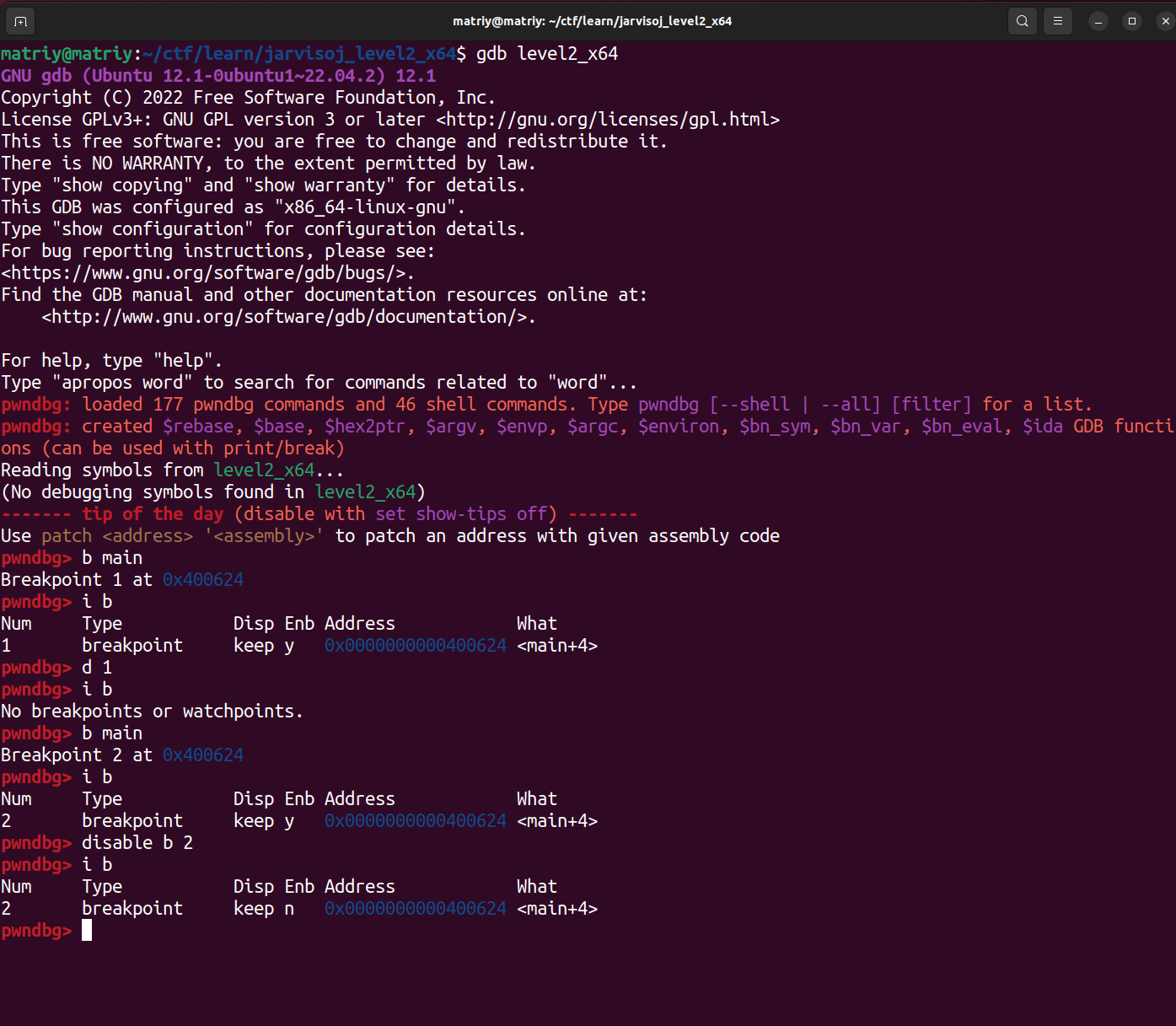This screenshot has width=1176, height=1026.
Task: Minimize the terminal window
Action: 1098,21
